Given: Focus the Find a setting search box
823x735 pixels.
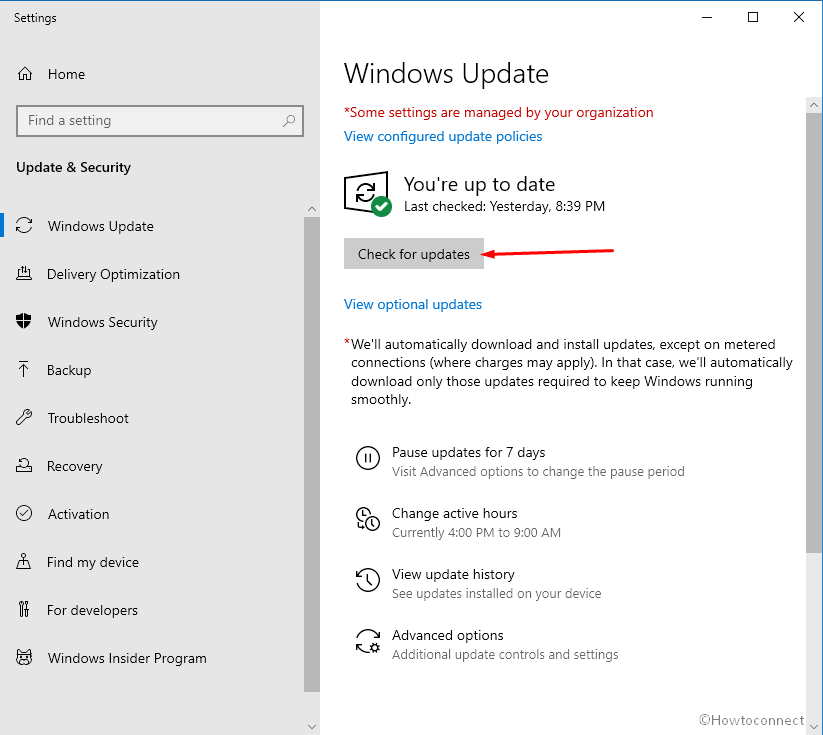Looking at the screenshot, I should click(x=160, y=121).
